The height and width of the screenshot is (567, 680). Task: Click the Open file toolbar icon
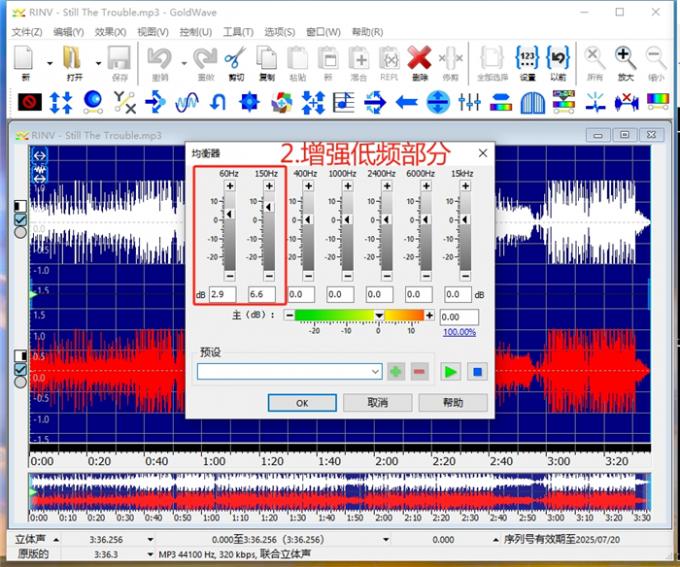coord(73,58)
